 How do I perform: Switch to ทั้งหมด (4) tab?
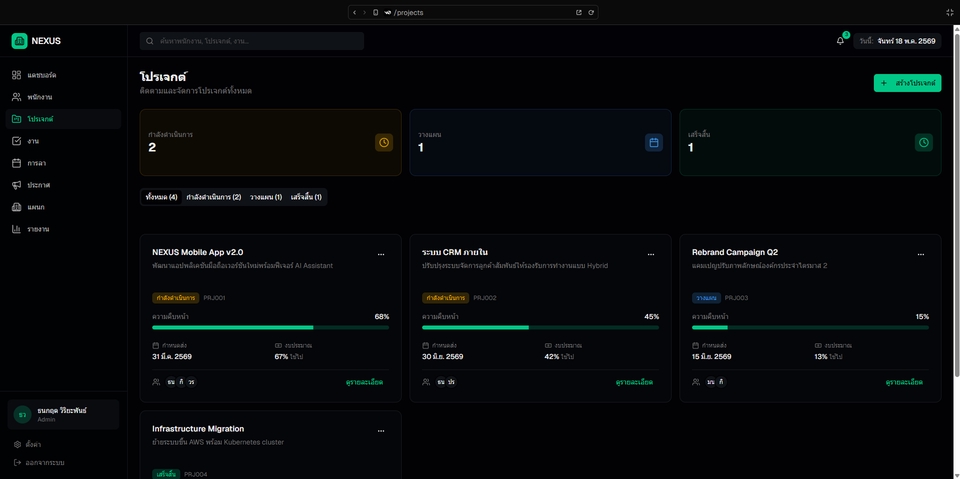click(x=162, y=197)
